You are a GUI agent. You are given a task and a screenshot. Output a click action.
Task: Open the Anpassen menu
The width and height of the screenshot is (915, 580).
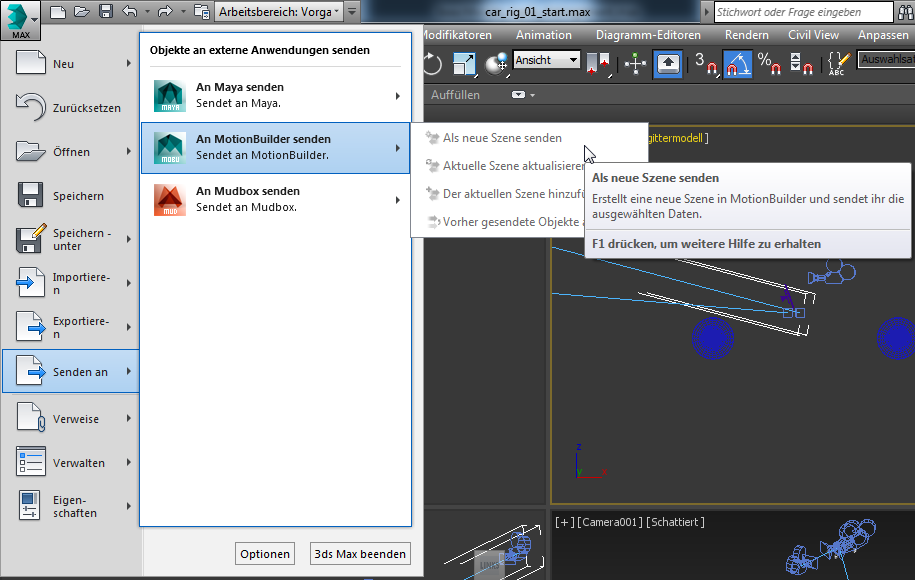pyautogui.click(x=883, y=35)
